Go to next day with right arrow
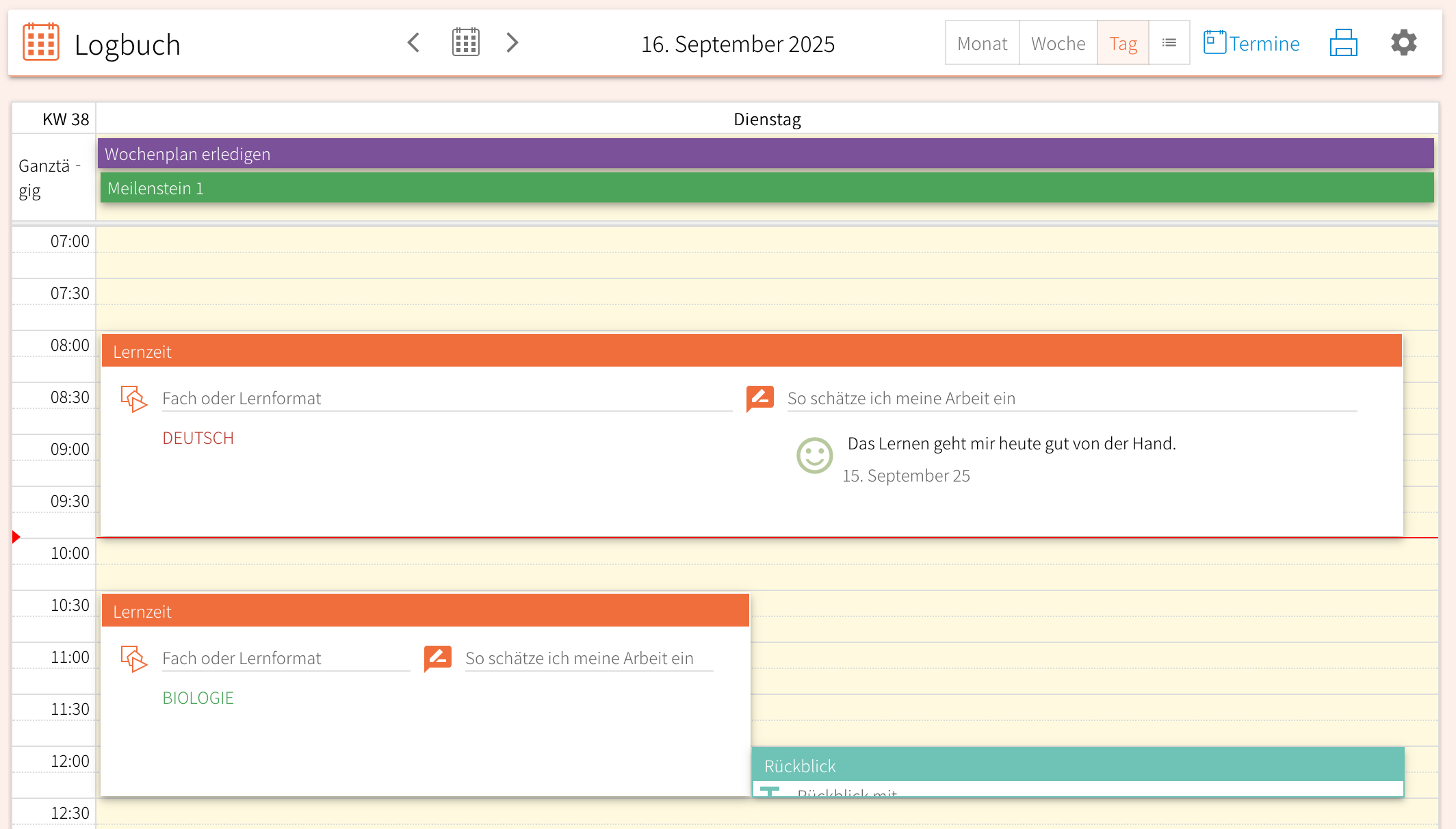The width and height of the screenshot is (1456, 829). [x=512, y=42]
